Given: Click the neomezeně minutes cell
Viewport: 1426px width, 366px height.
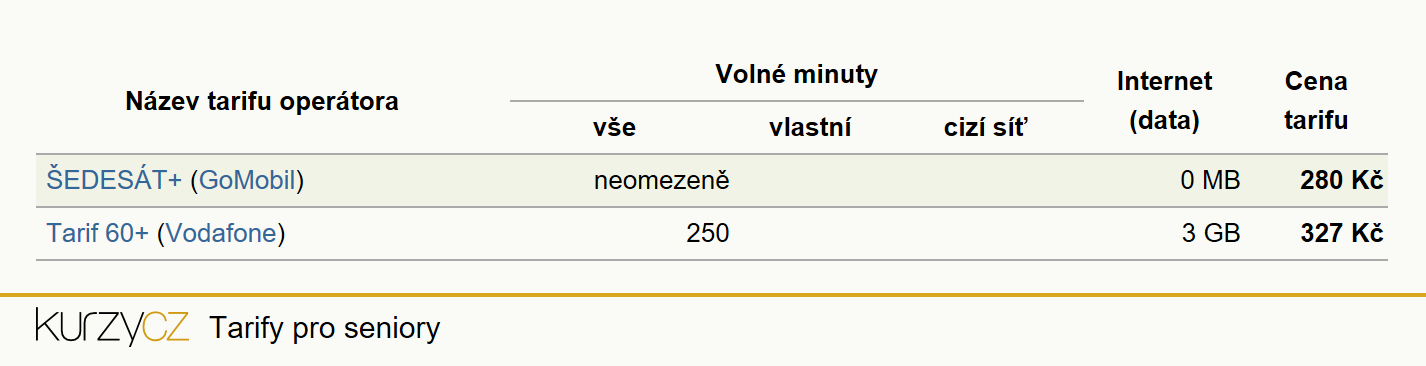Looking at the screenshot, I should click(x=661, y=181).
